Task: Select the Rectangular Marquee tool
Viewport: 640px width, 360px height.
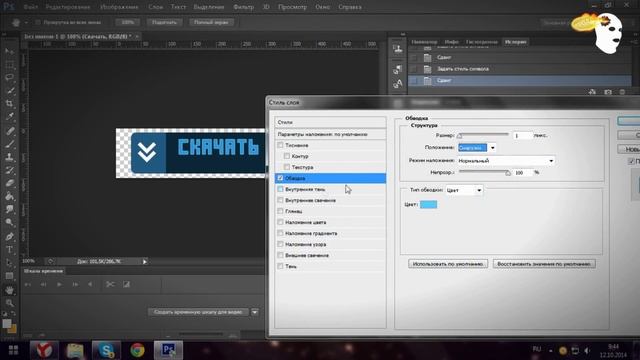Action: (x=9, y=65)
